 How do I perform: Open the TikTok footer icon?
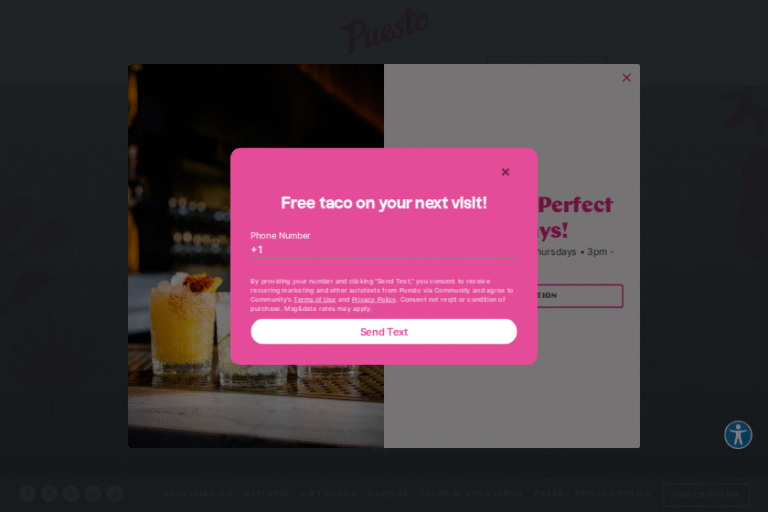tap(115, 493)
